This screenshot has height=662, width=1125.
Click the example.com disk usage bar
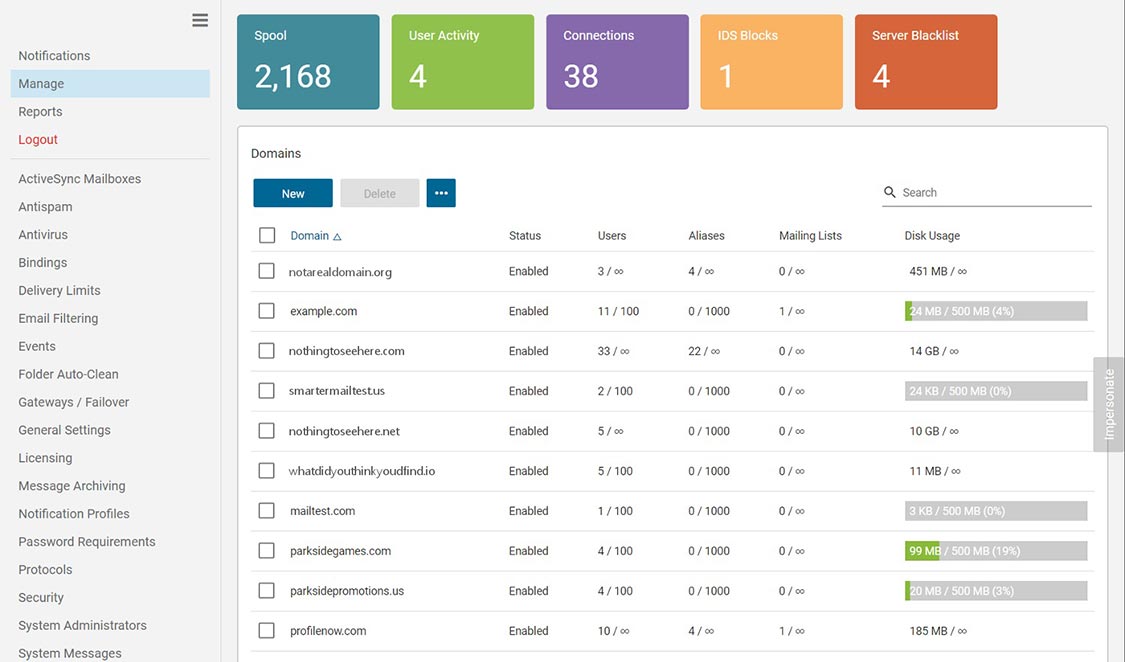click(996, 311)
